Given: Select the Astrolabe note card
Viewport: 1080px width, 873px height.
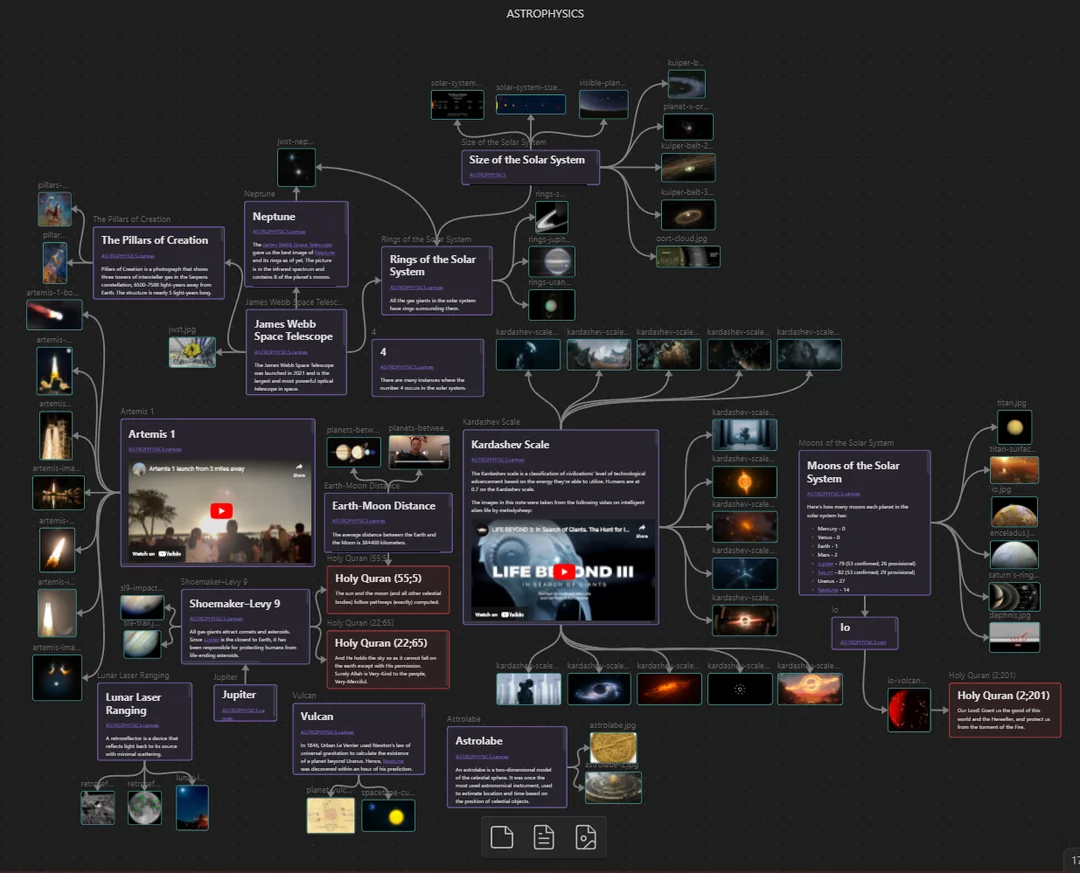Looking at the screenshot, I should click(x=506, y=766).
